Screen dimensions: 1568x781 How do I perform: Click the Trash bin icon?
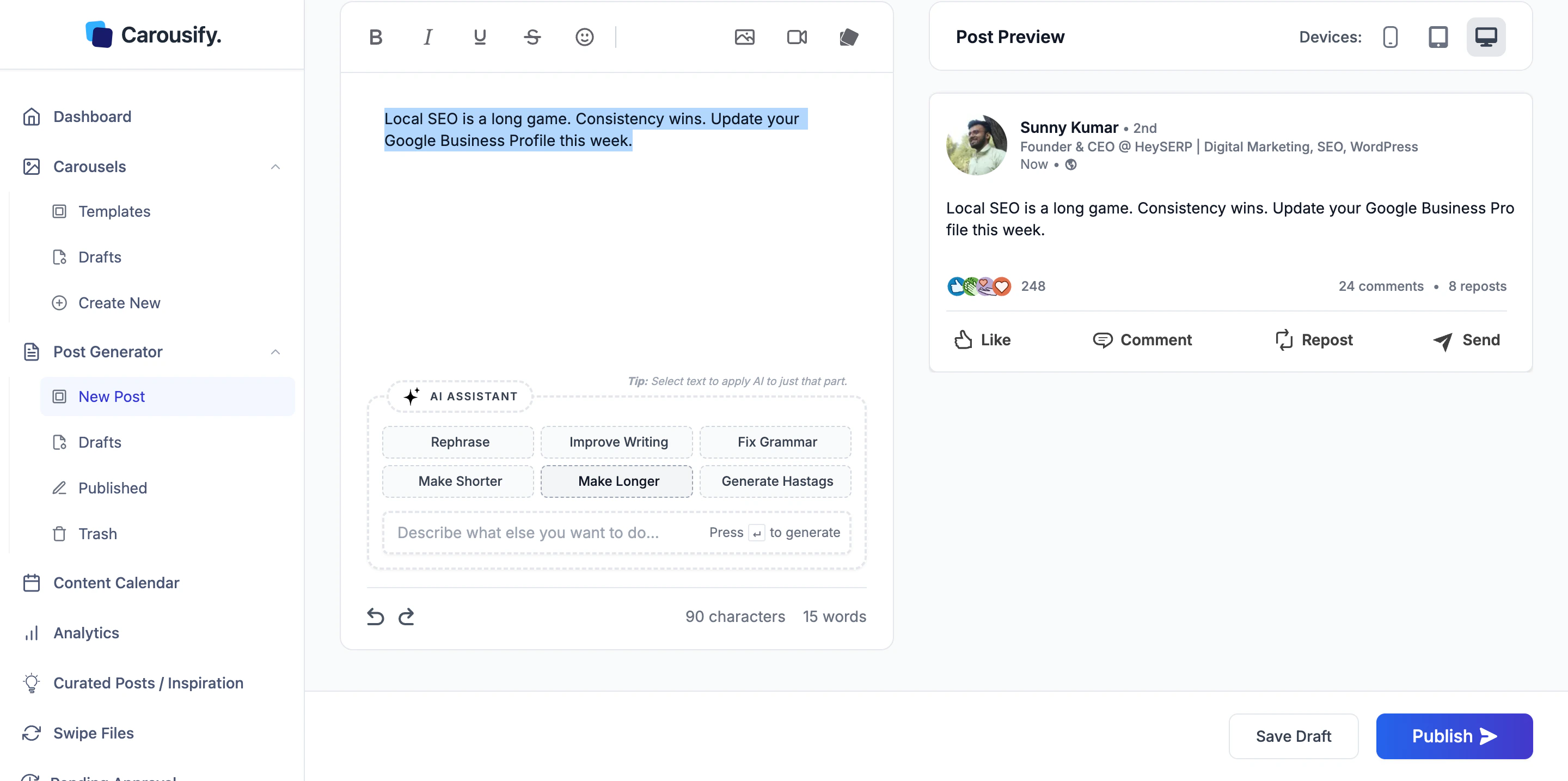click(x=59, y=533)
